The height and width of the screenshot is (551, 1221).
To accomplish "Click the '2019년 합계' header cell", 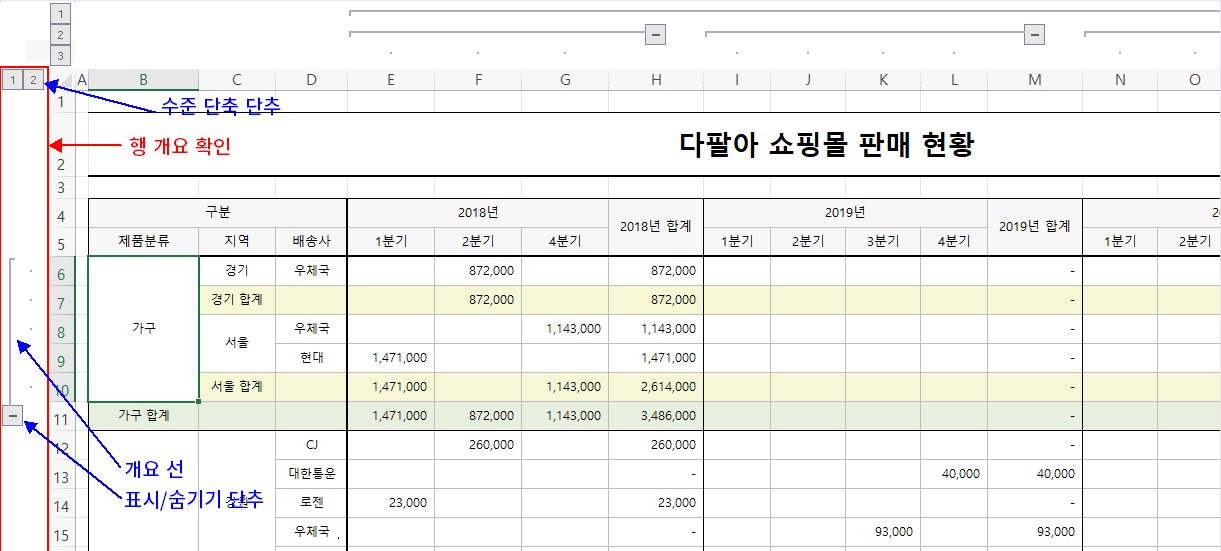I will pos(1035,227).
